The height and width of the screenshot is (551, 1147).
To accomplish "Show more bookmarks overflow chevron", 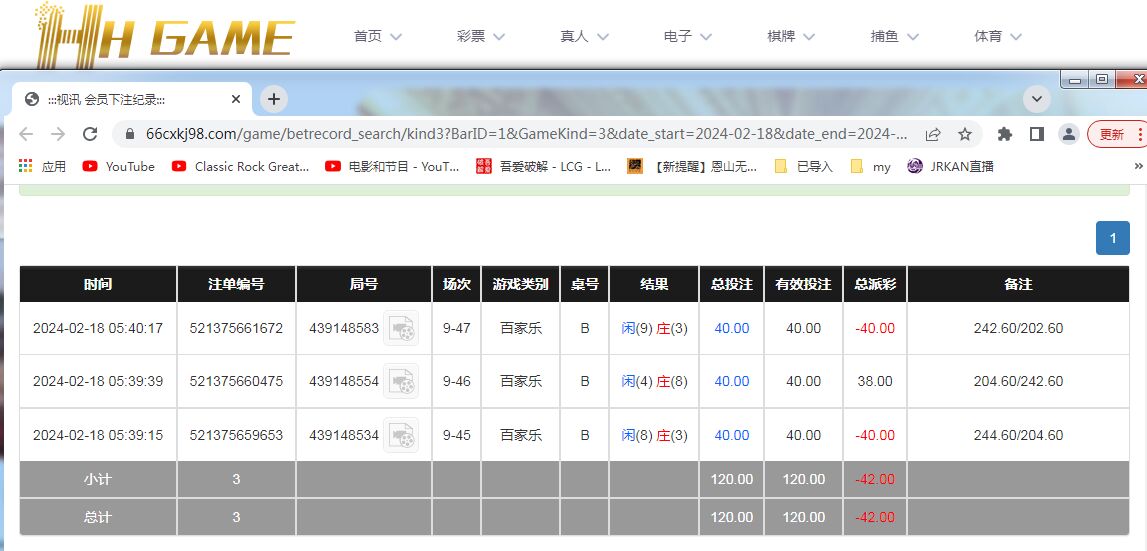I will tap(1138, 166).
